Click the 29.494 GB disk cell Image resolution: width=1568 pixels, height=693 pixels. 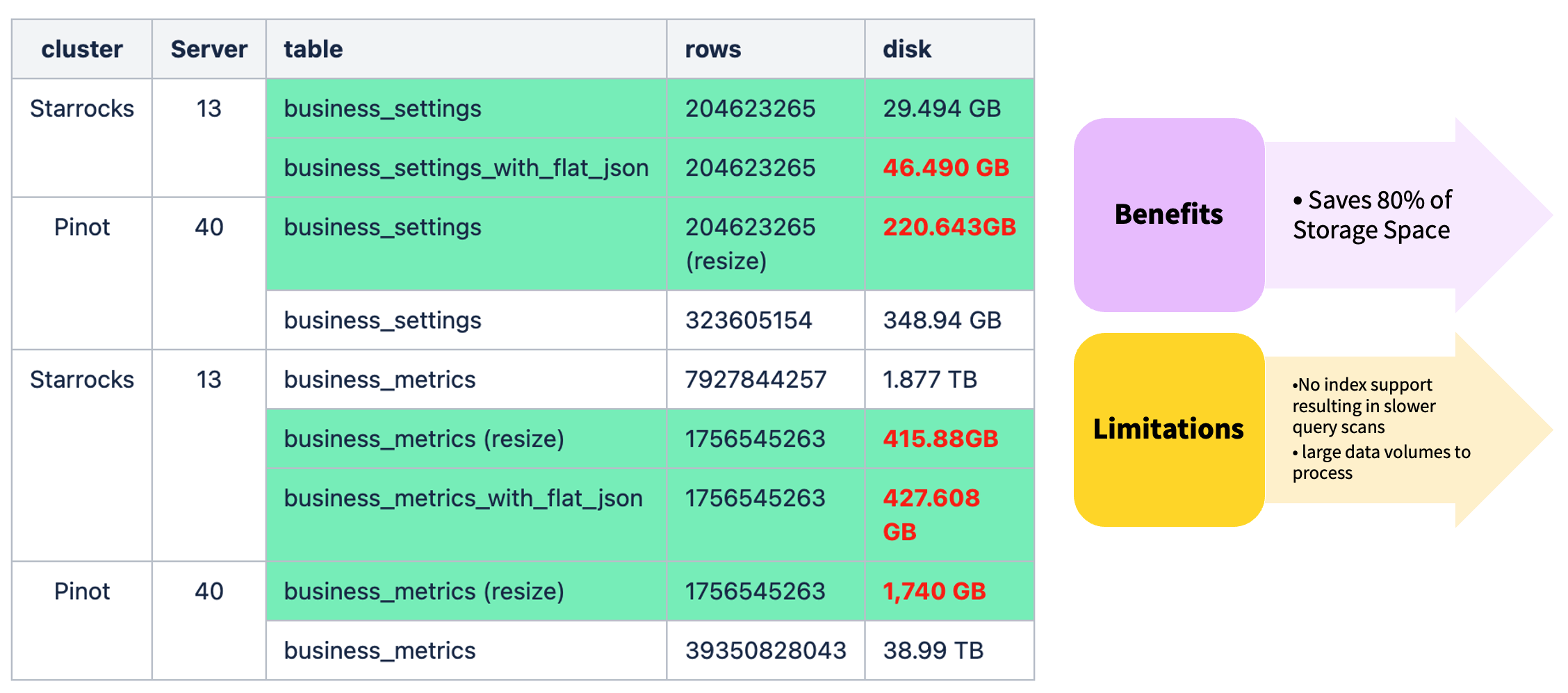942,108
